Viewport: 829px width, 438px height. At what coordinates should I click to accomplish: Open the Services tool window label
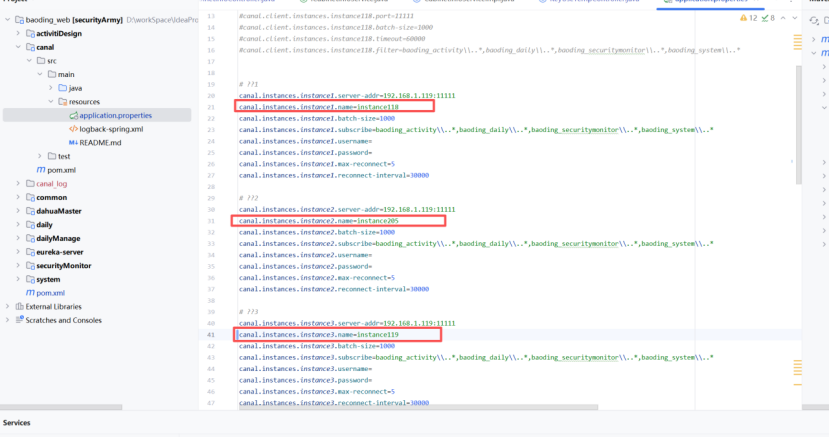tap(17, 423)
